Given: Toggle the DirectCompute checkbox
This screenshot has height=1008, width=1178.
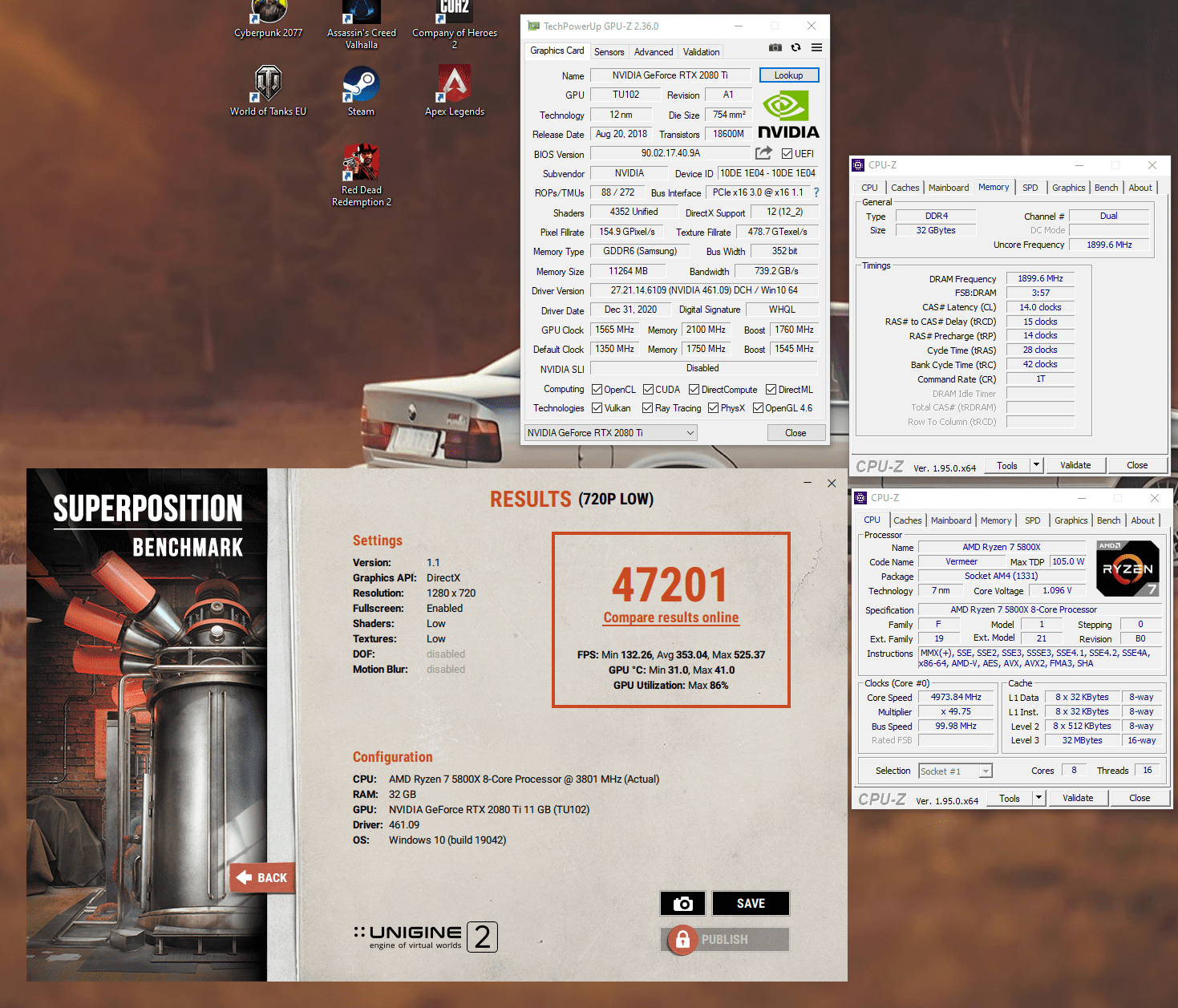Looking at the screenshot, I should coord(694,390).
